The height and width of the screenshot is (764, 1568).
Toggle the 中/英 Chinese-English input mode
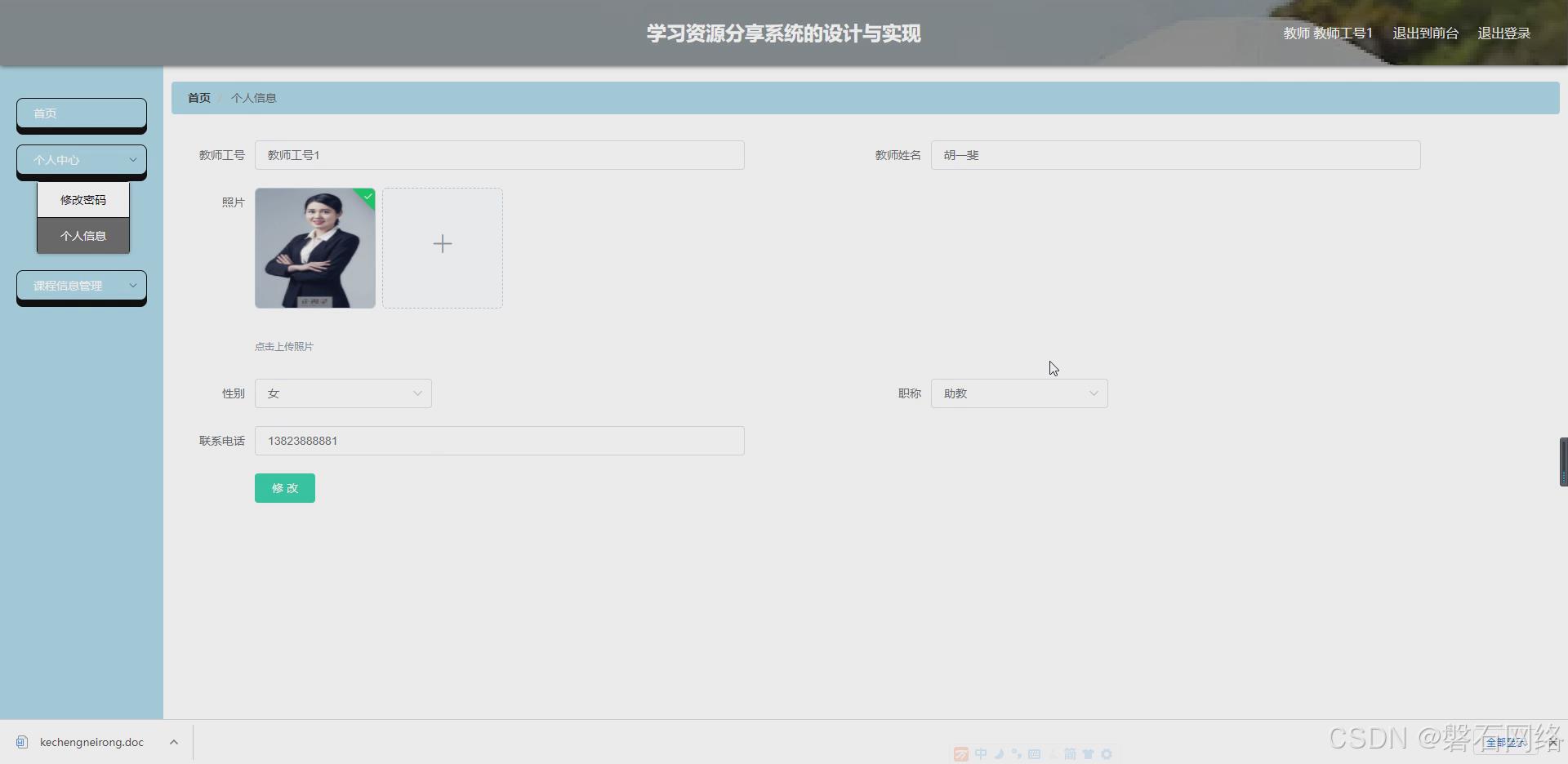[980, 754]
